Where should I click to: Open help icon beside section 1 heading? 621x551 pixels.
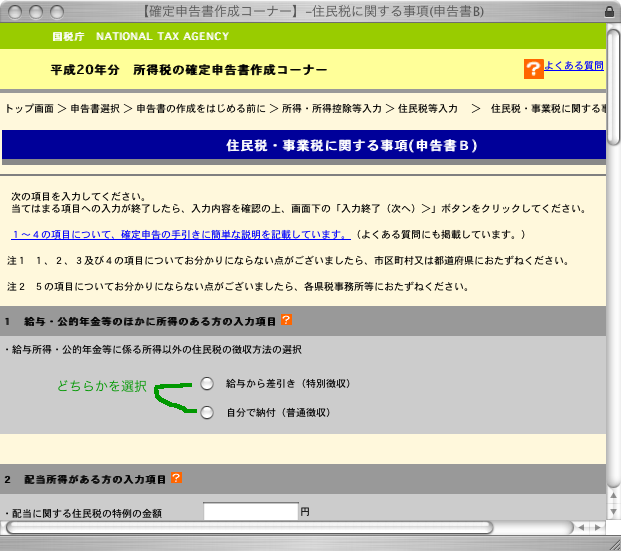(x=286, y=320)
